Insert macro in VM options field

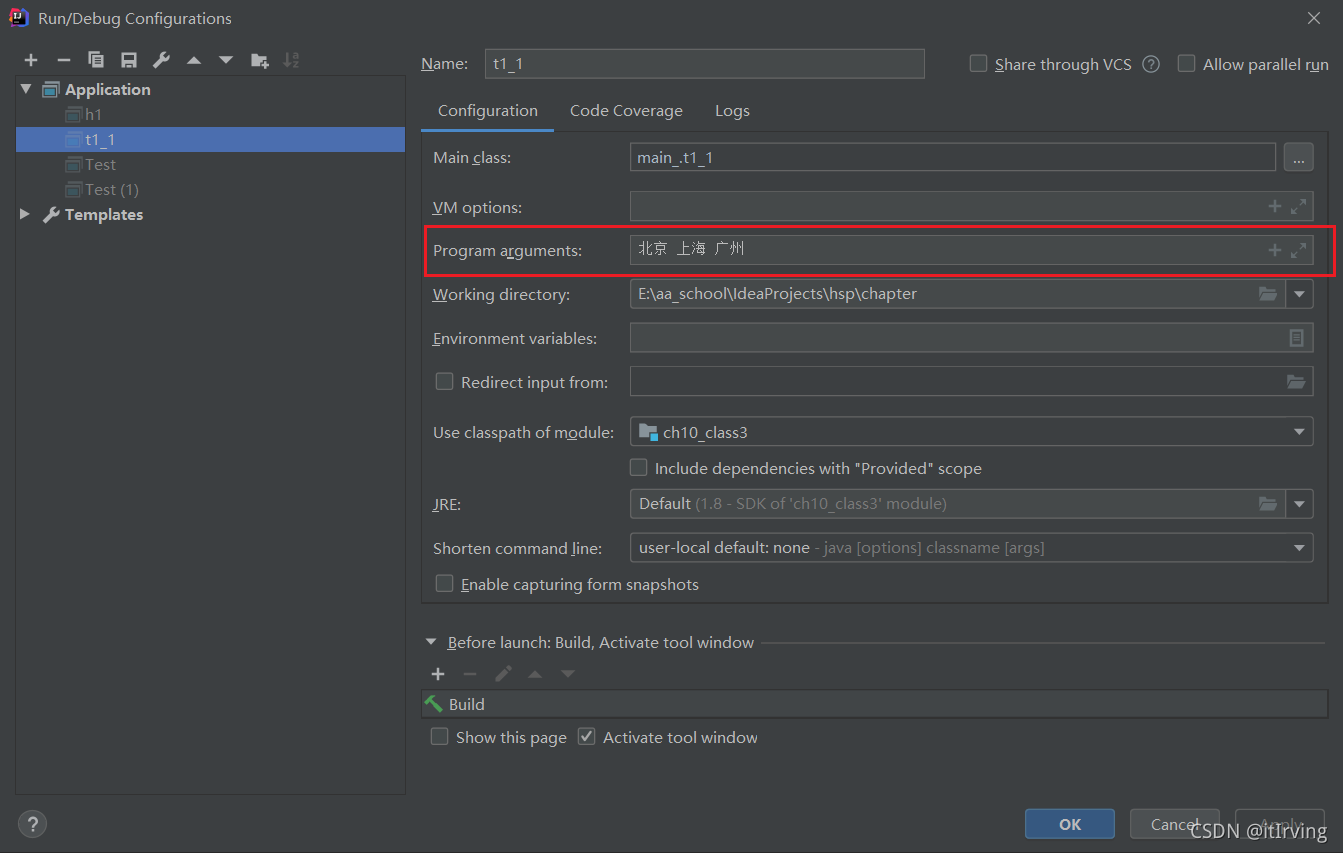click(x=1275, y=206)
